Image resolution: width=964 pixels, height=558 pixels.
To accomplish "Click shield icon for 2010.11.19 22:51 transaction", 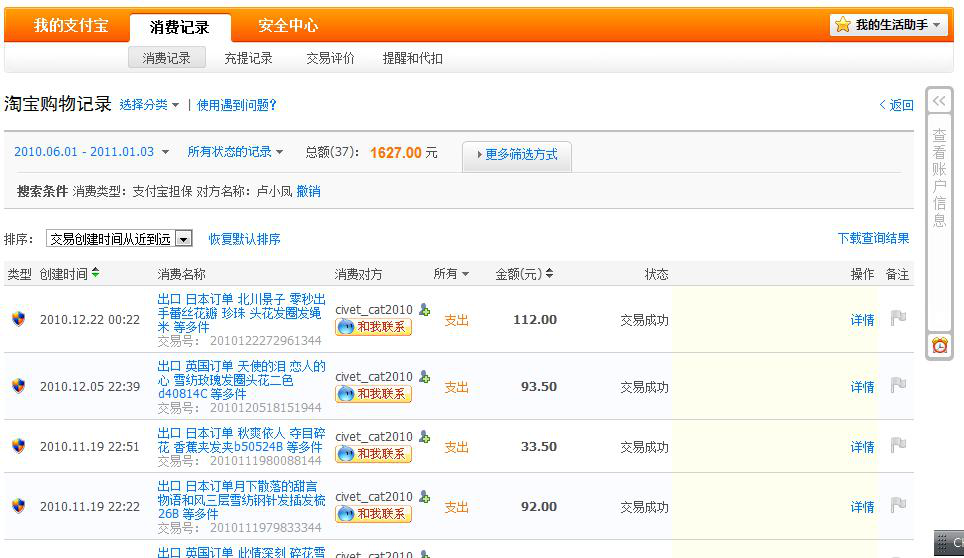I will [18, 446].
